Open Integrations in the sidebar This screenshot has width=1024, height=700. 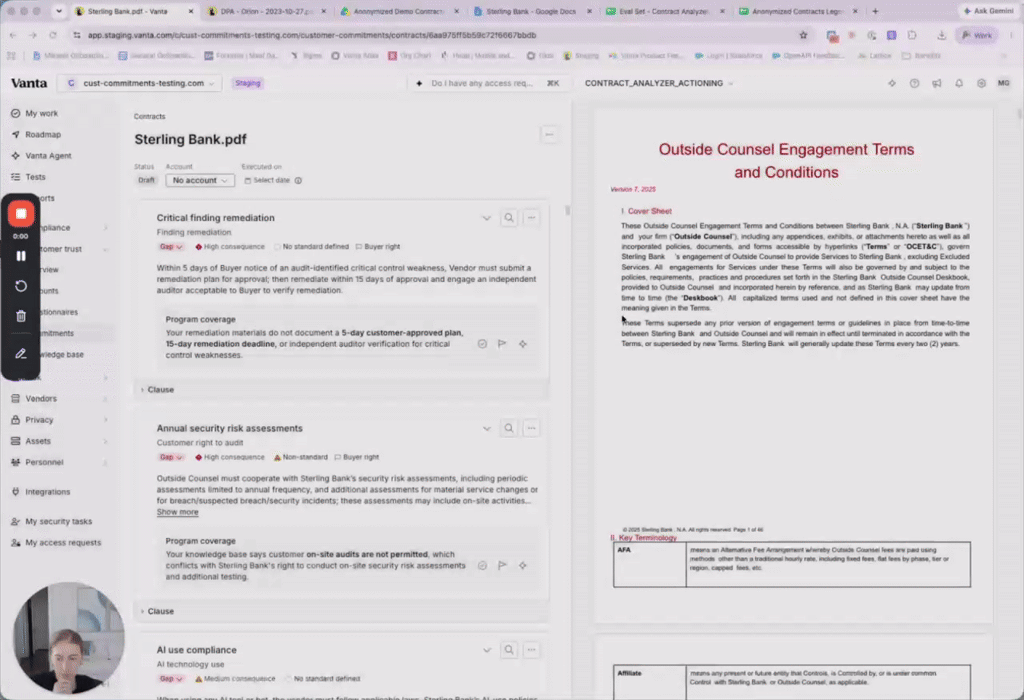point(48,492)
